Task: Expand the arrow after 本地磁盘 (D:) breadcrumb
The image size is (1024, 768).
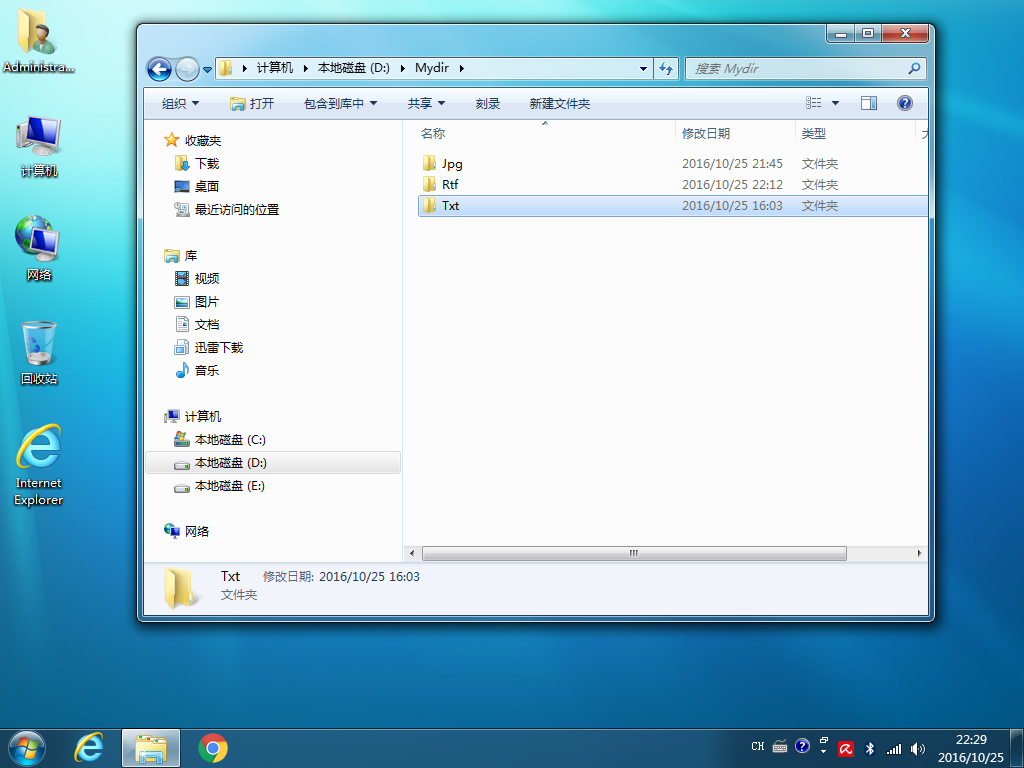Action: 402,69
